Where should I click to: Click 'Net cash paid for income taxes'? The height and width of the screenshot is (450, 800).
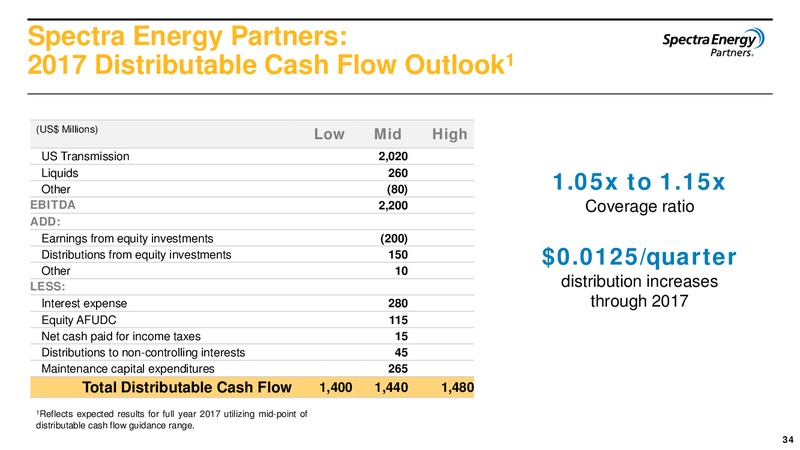pos(121,336)
